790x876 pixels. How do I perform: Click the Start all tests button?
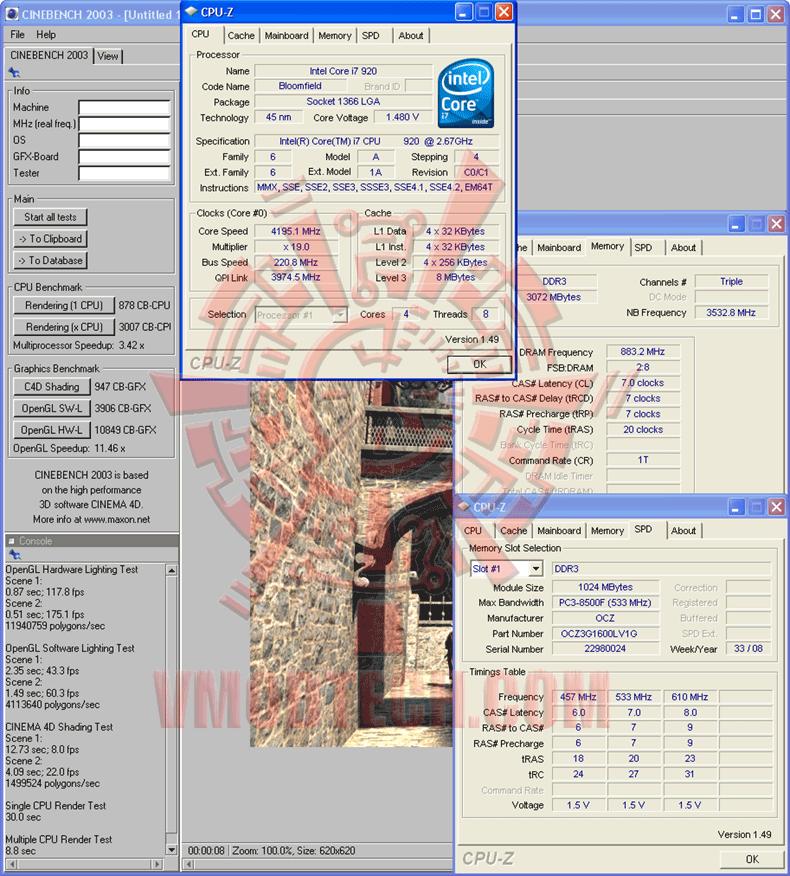(50, 217)
